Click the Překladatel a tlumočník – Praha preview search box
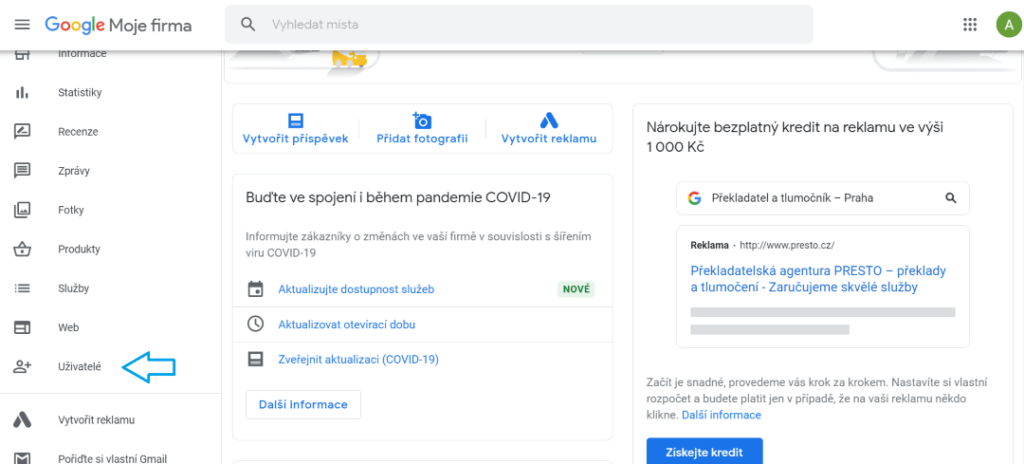The height and width of the screenshot is (464, 1024). point(823,198)
